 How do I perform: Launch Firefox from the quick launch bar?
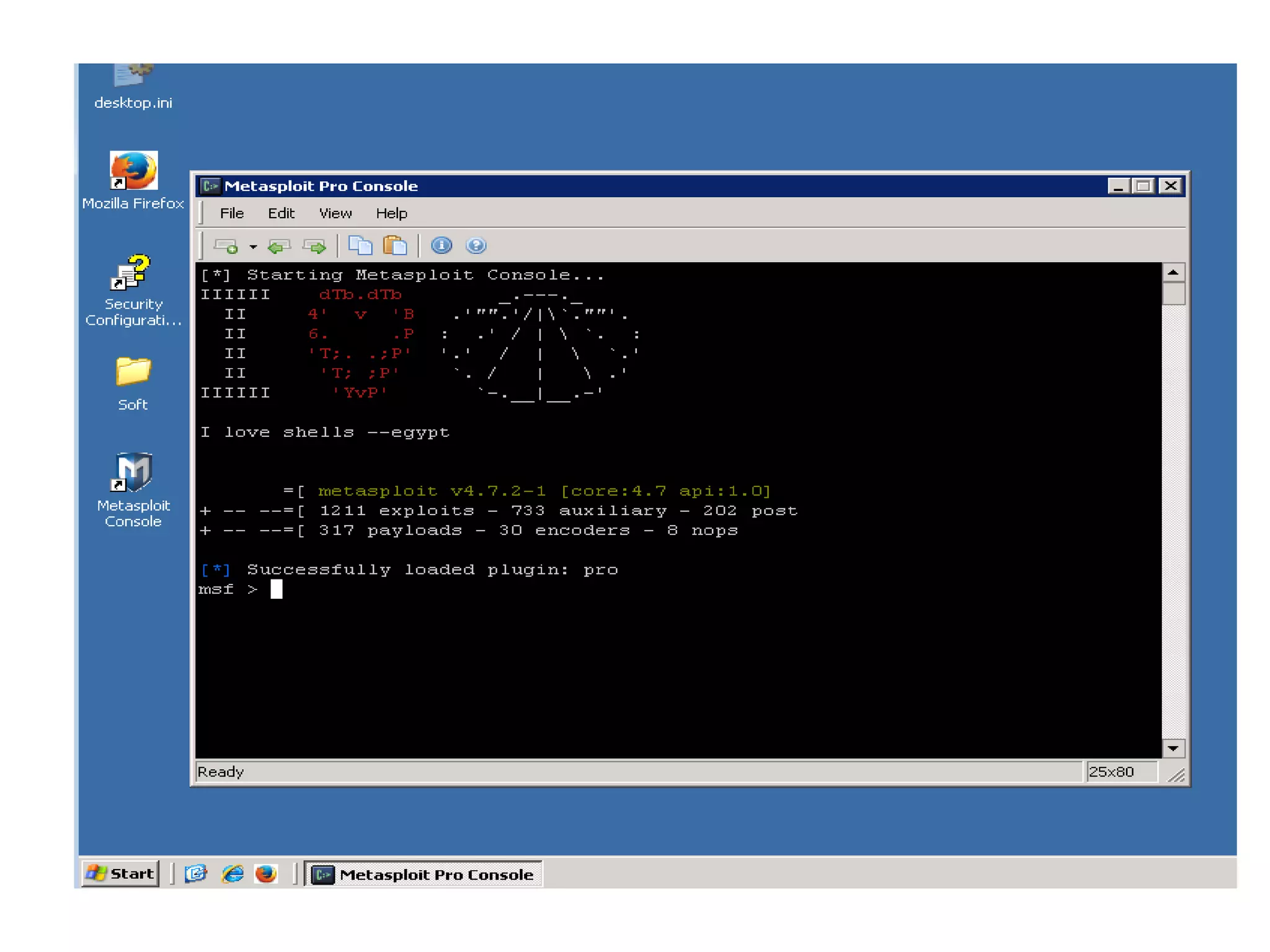click(266, 873)
